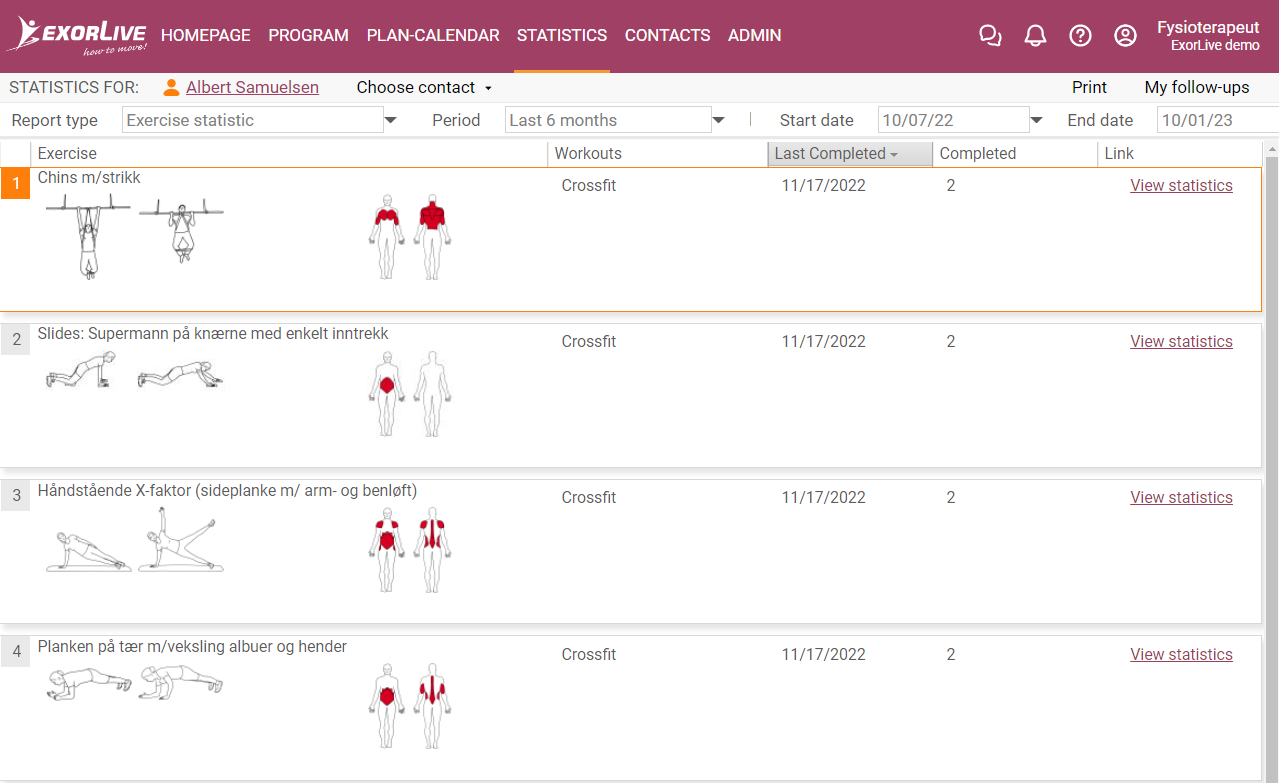Viewport: 1279px width, 783px height.
Task: Click the End date field
Action: pos(1218,120)
